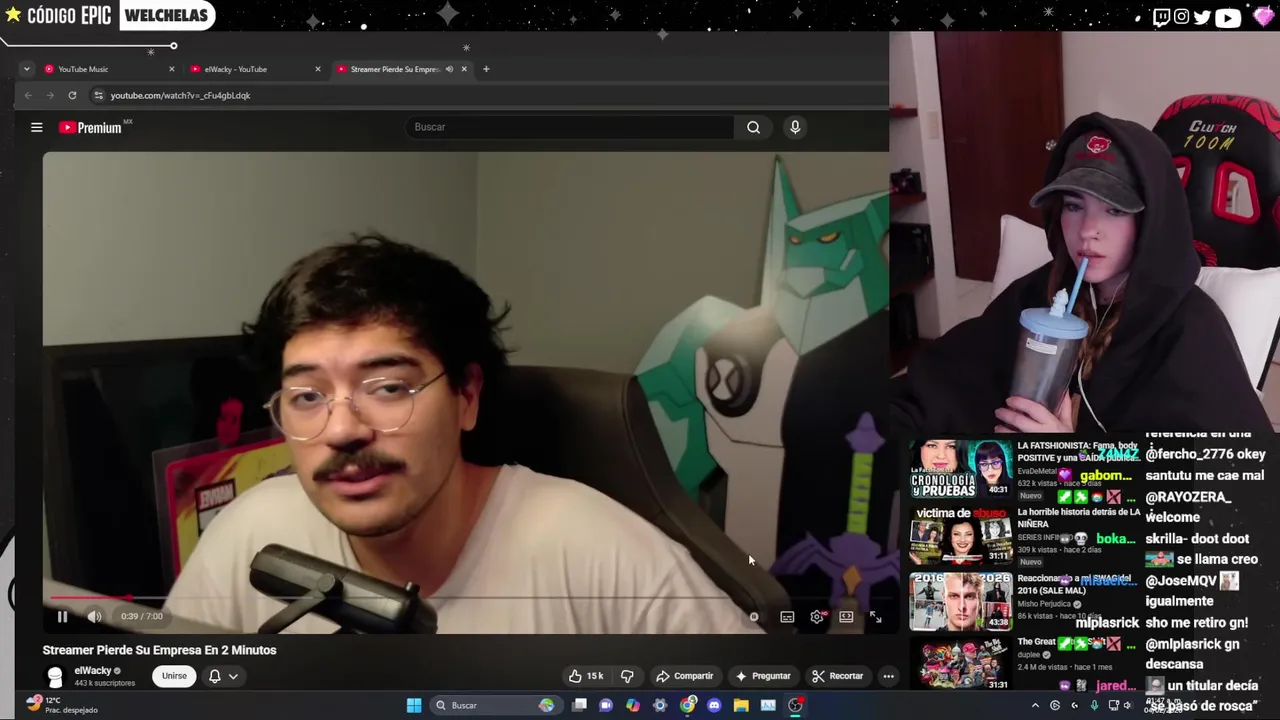Image resolution: width=1280 pixels, height=720 pixels.
Task: Open Chrome from the taskbar
Action: pyautogui.click(x=687, y=705)
